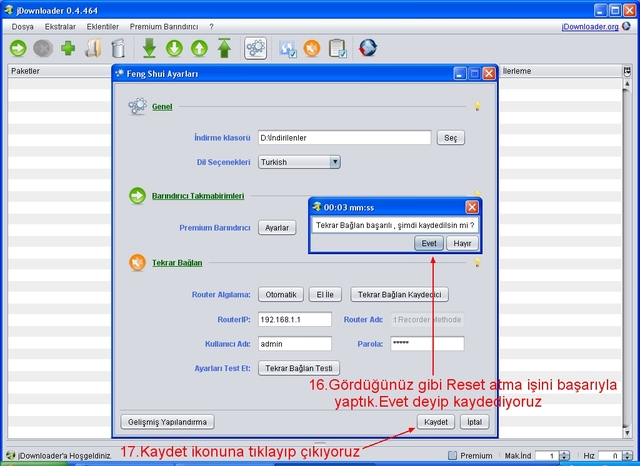This screenshot has width=640, height=466.
Task: Open Tekrar Bağlan section link
Action: coord(177,263)
